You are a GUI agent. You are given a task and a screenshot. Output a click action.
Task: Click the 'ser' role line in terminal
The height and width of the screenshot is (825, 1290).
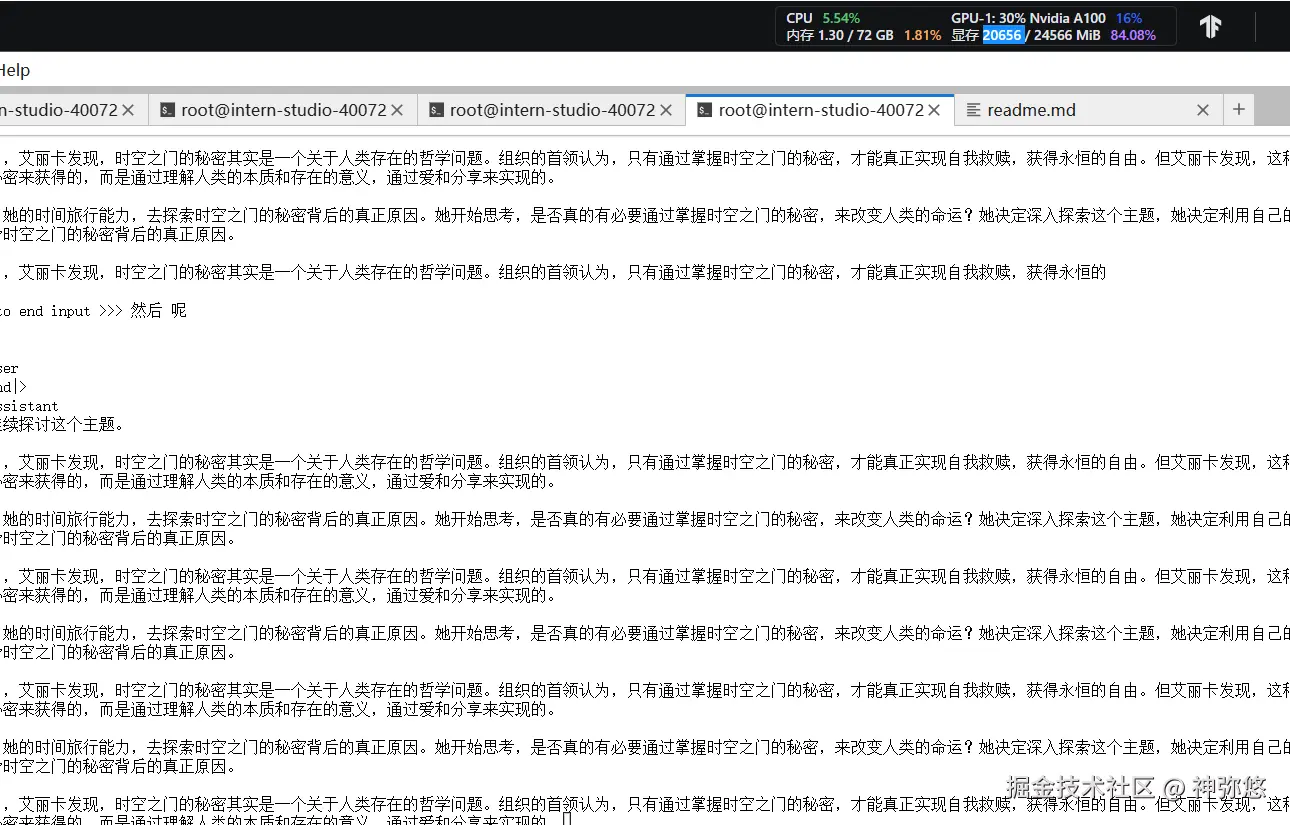point(9,368)
